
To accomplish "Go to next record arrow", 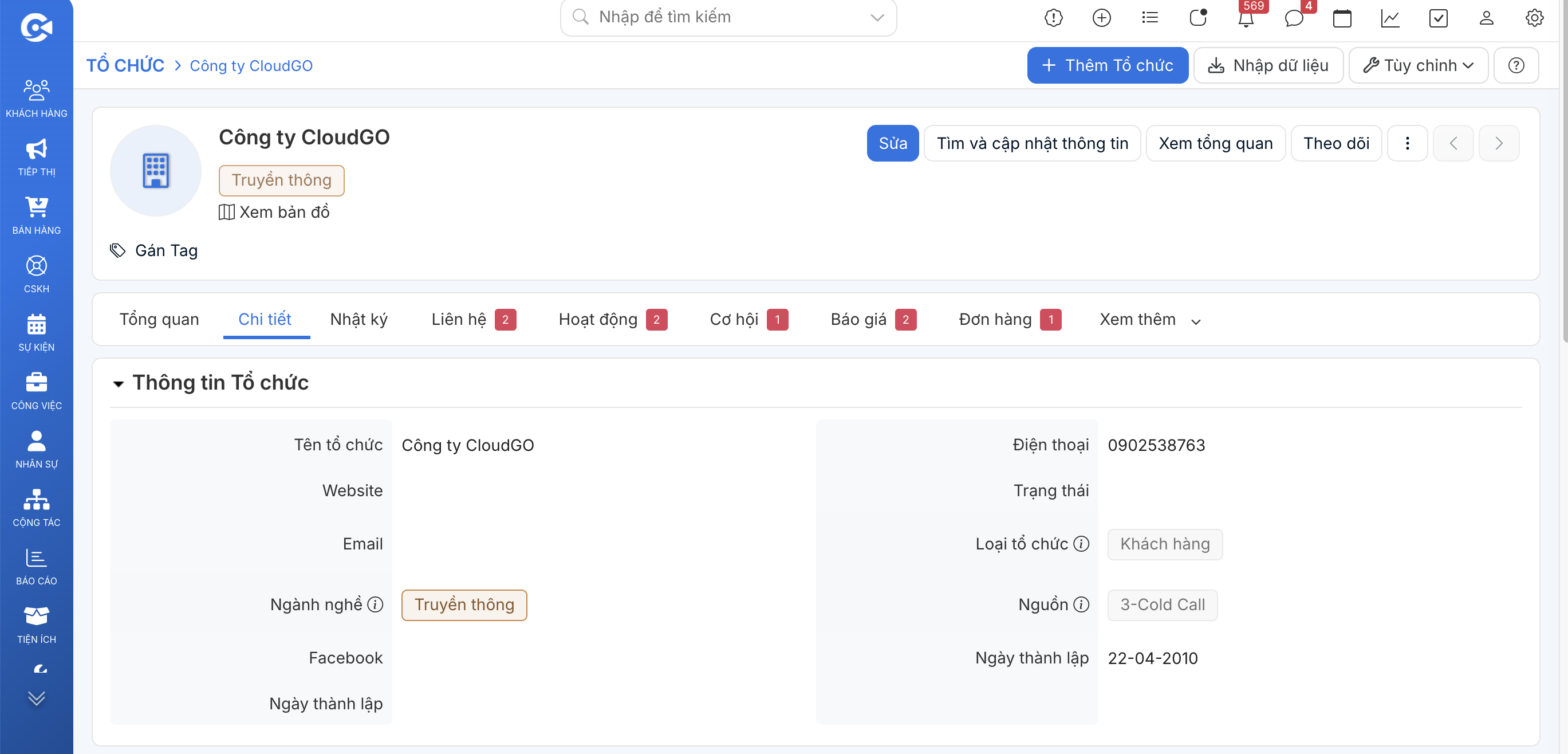I will [x=1499, y=143].
